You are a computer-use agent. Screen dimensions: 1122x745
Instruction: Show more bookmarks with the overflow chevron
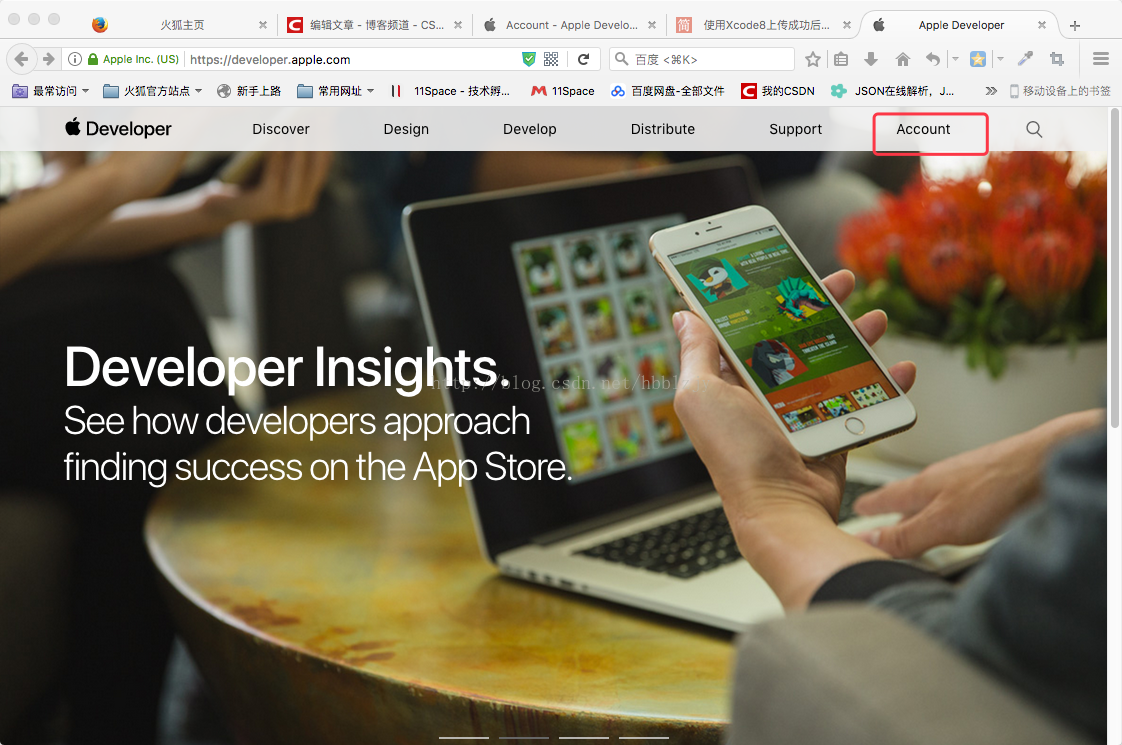click(991, 91)
